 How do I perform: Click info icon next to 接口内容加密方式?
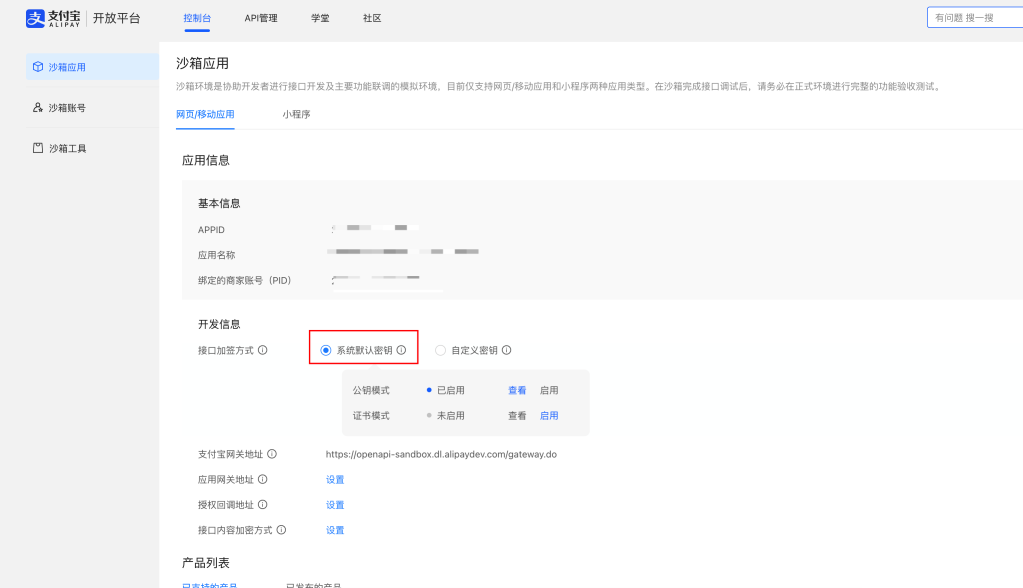tap(281, 530)
